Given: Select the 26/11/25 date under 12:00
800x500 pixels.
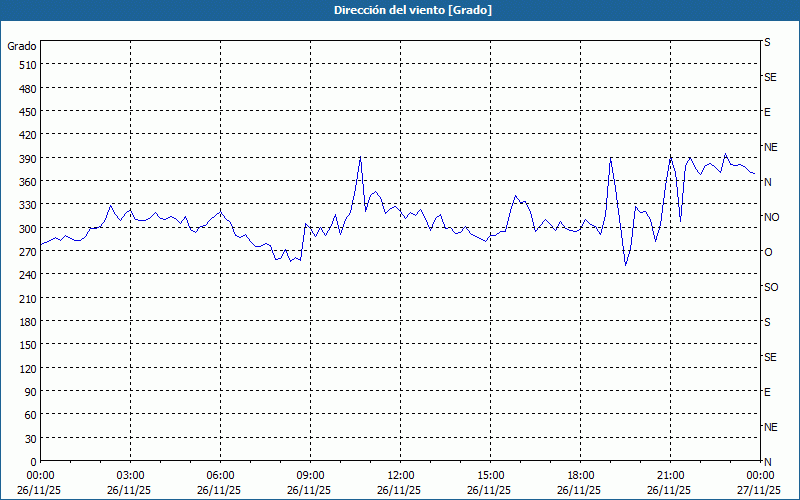Looking at the screenshot, I should tap(399, 490).
